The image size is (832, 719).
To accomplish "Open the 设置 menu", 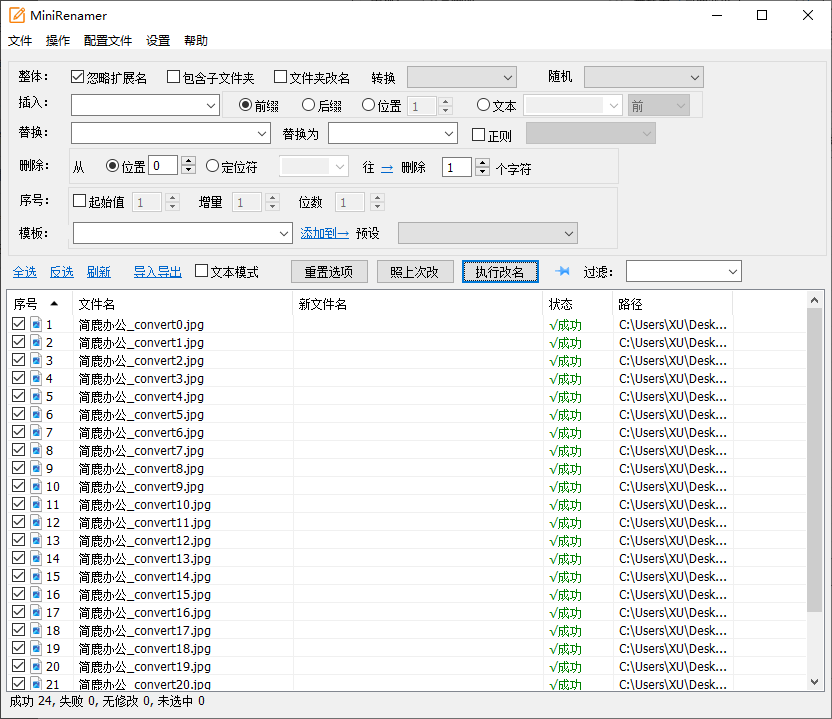I will 157,41.
